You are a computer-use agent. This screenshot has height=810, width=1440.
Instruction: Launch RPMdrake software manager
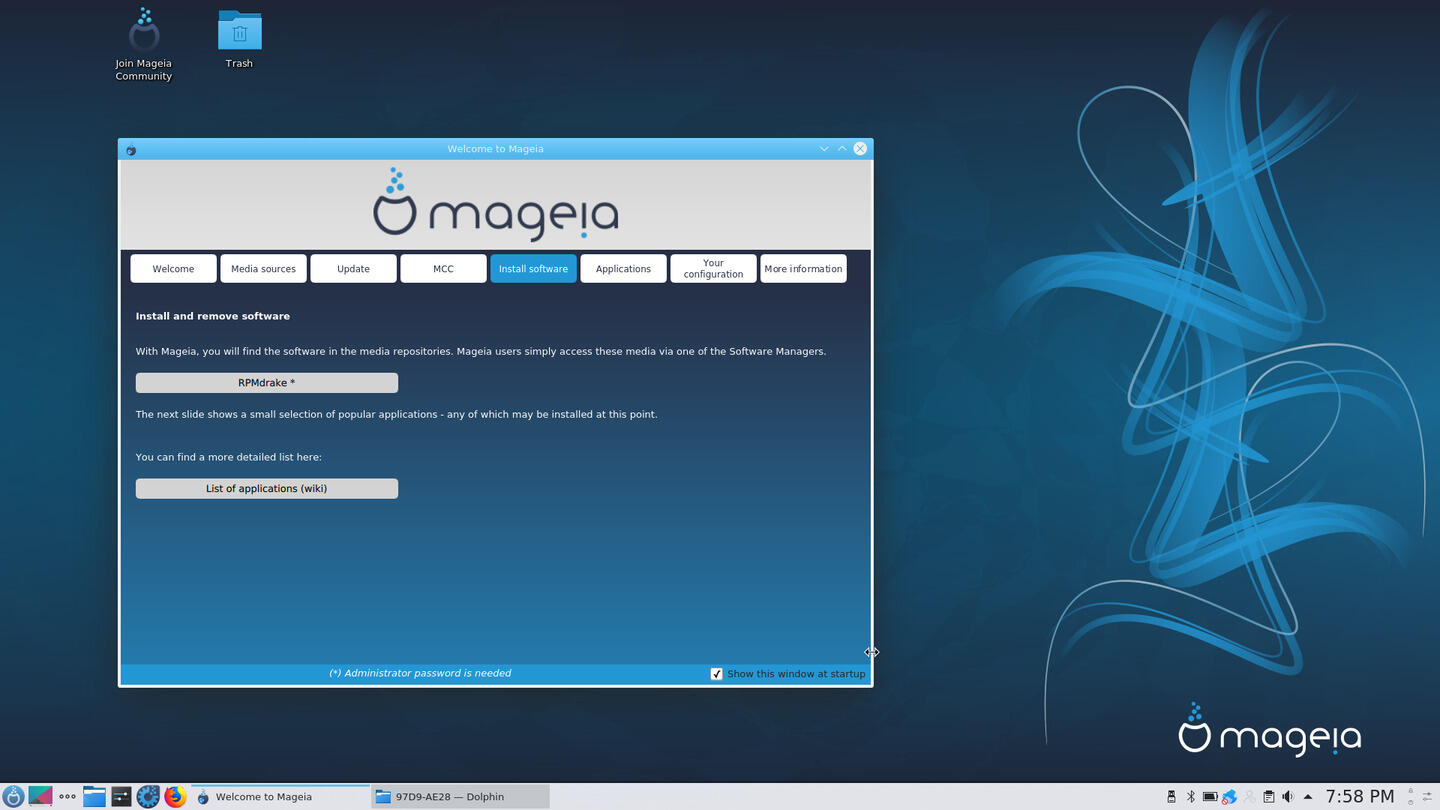pyautogui.click(x=267, y=383)
